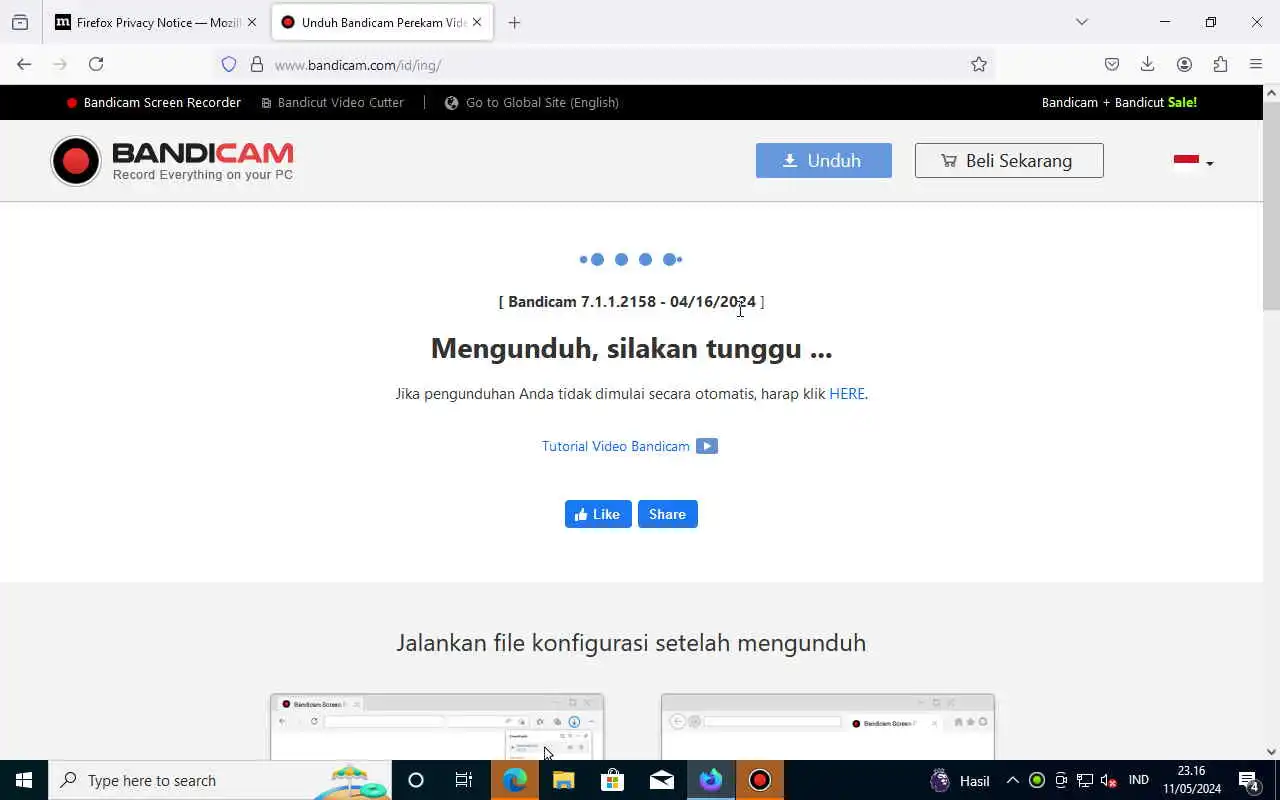1280x800 pixels.
Task: Click scrollbar down arrow
Action: click(x=1271, y=752)
